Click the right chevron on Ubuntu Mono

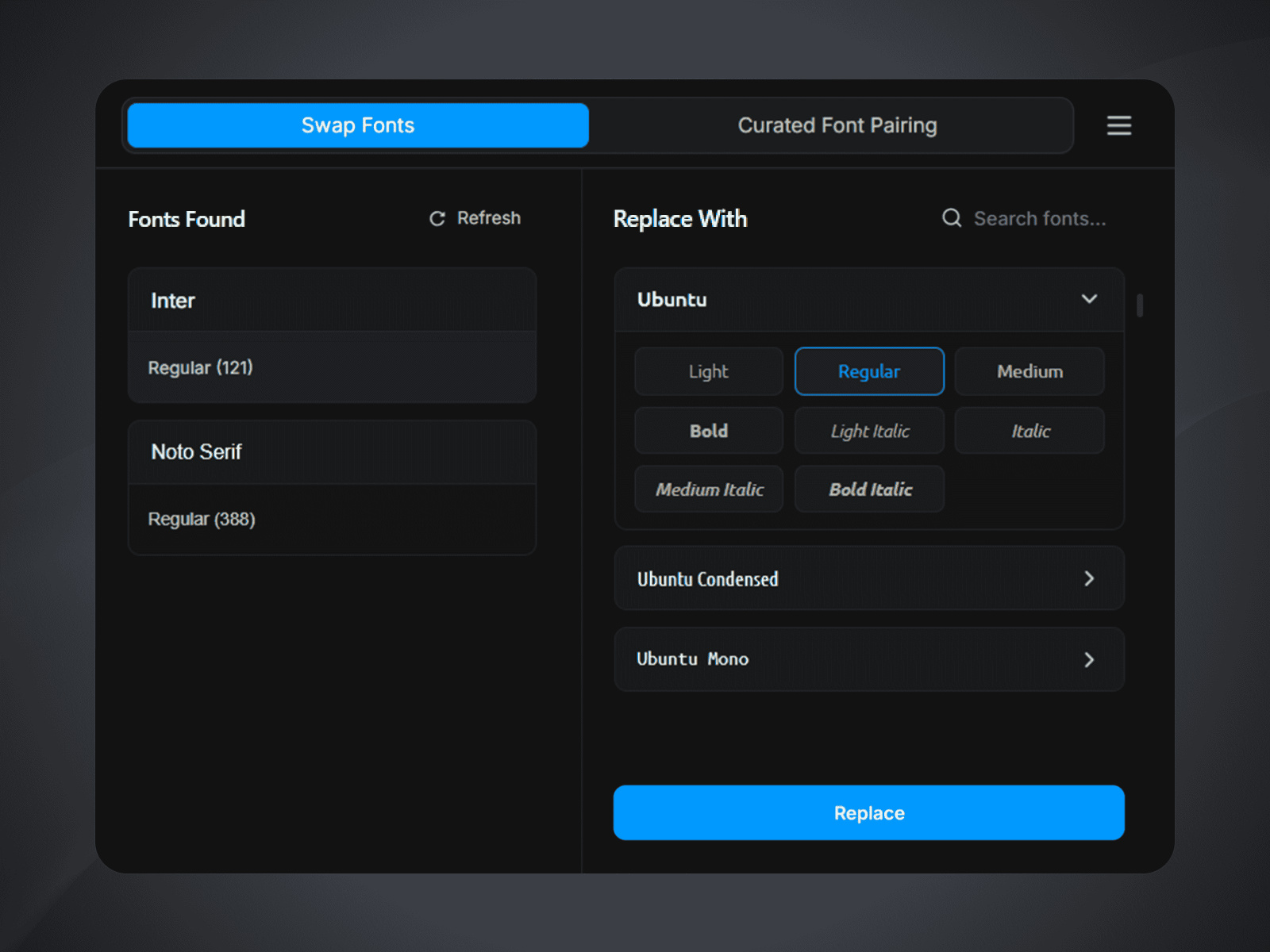(1089, 659)
